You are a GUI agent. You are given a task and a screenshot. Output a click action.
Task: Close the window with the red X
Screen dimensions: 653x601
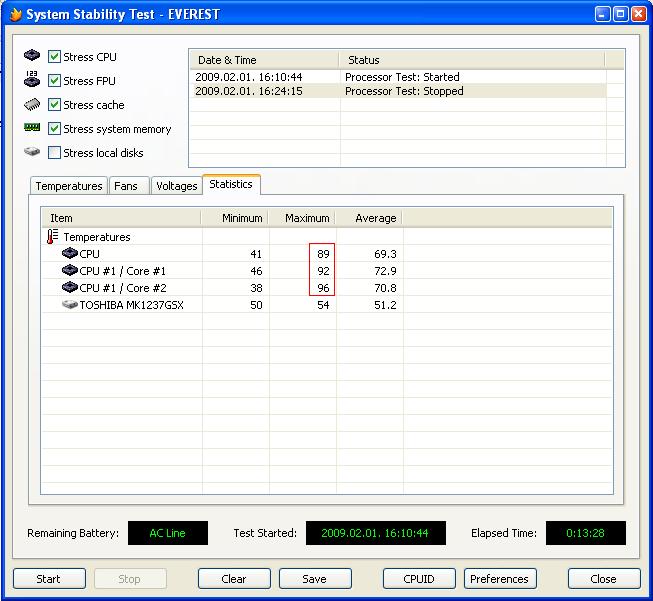click(x=638, y=14)
